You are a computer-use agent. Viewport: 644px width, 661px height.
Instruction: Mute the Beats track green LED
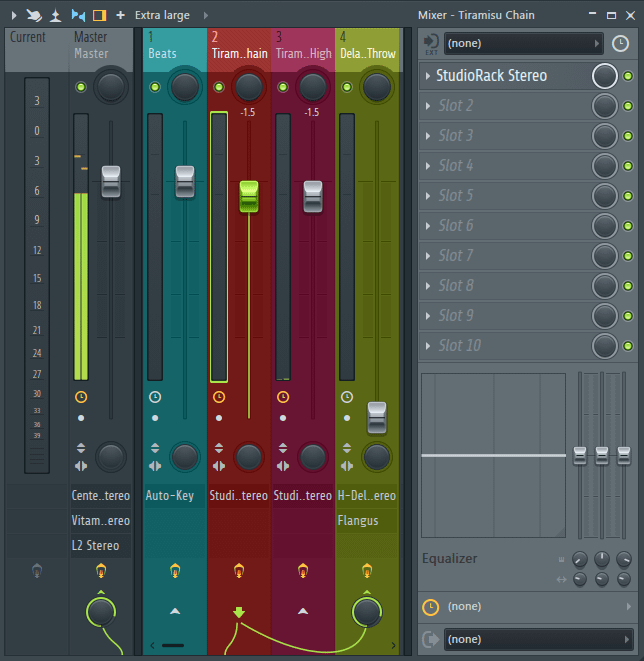(155, 87)
